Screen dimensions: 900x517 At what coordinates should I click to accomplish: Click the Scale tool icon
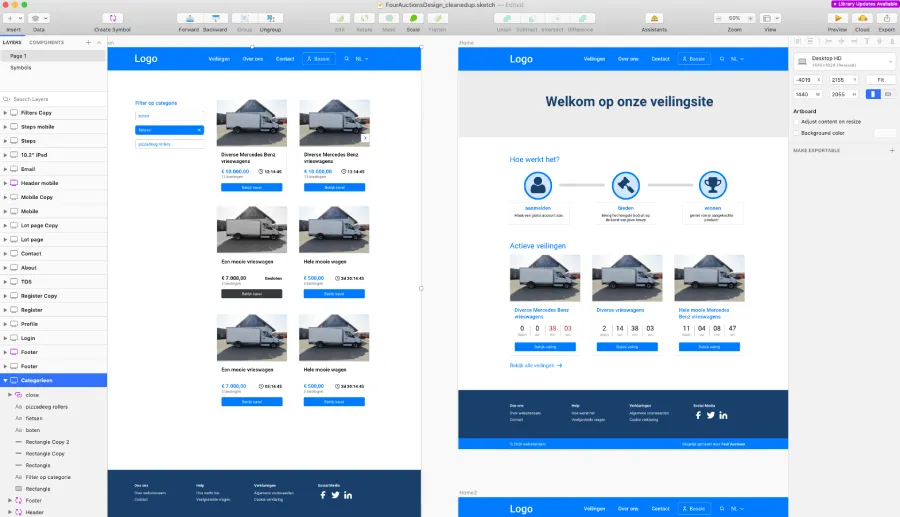[x=413, y=18]
